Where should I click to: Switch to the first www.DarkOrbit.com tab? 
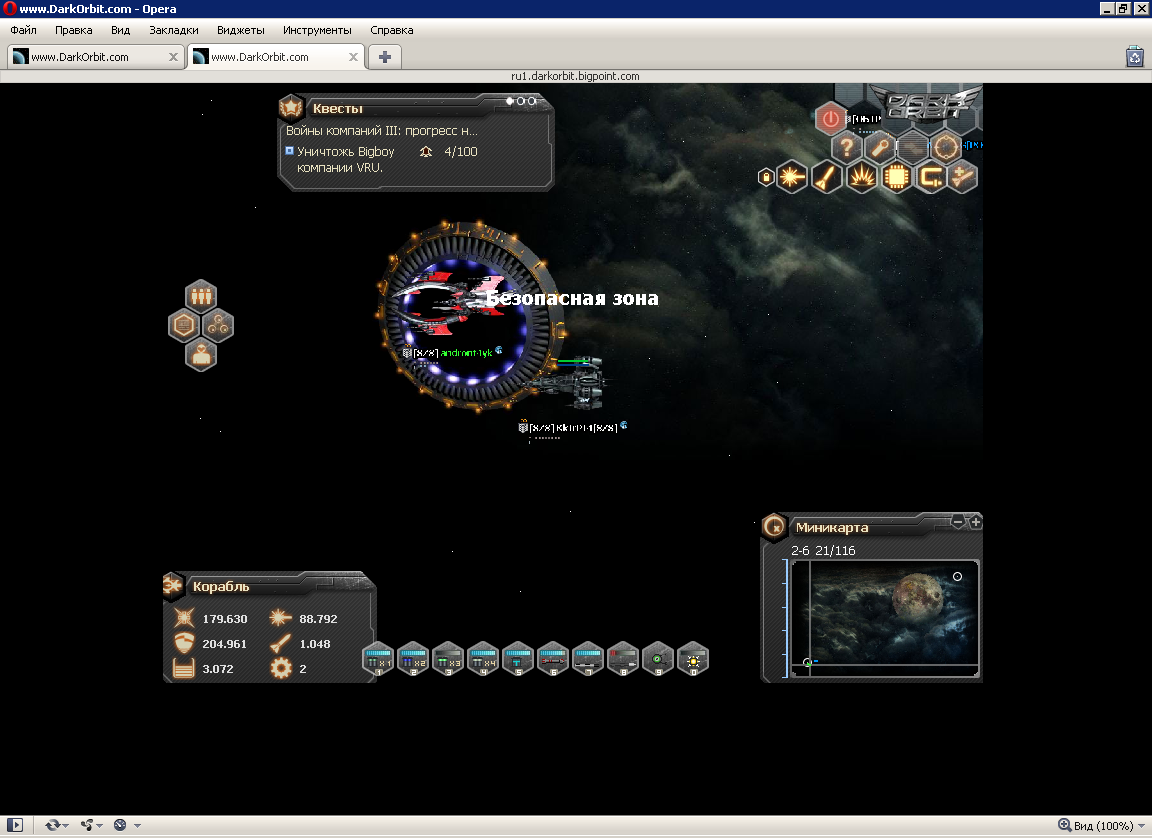coord(96,57)
